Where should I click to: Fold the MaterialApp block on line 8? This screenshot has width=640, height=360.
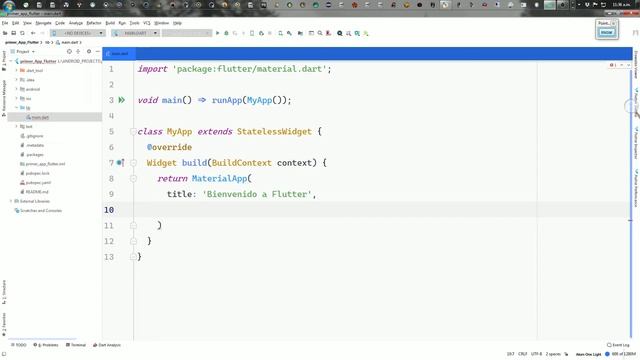click(x=133, y=178)
